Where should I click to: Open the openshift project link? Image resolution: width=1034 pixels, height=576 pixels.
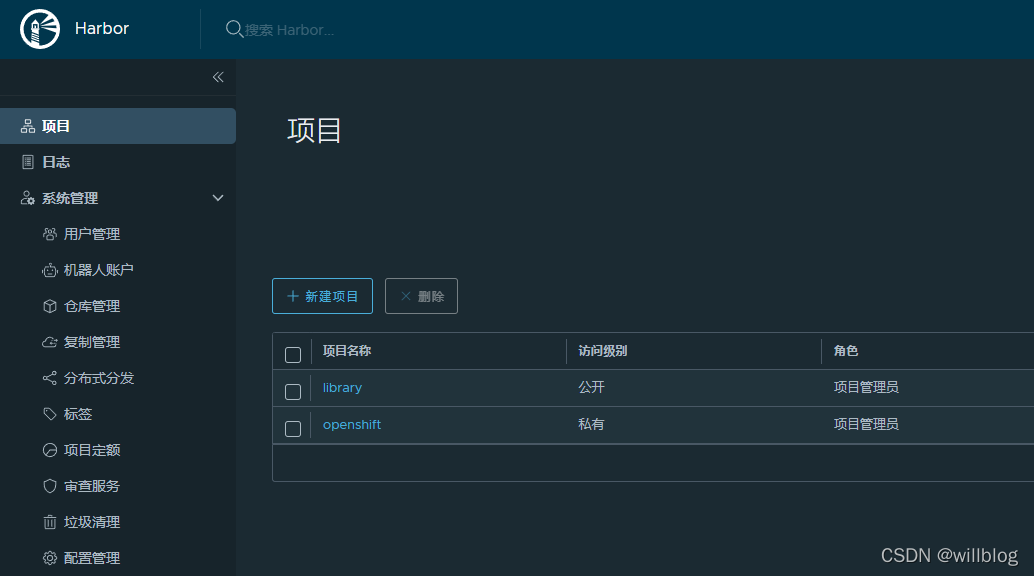352,424
